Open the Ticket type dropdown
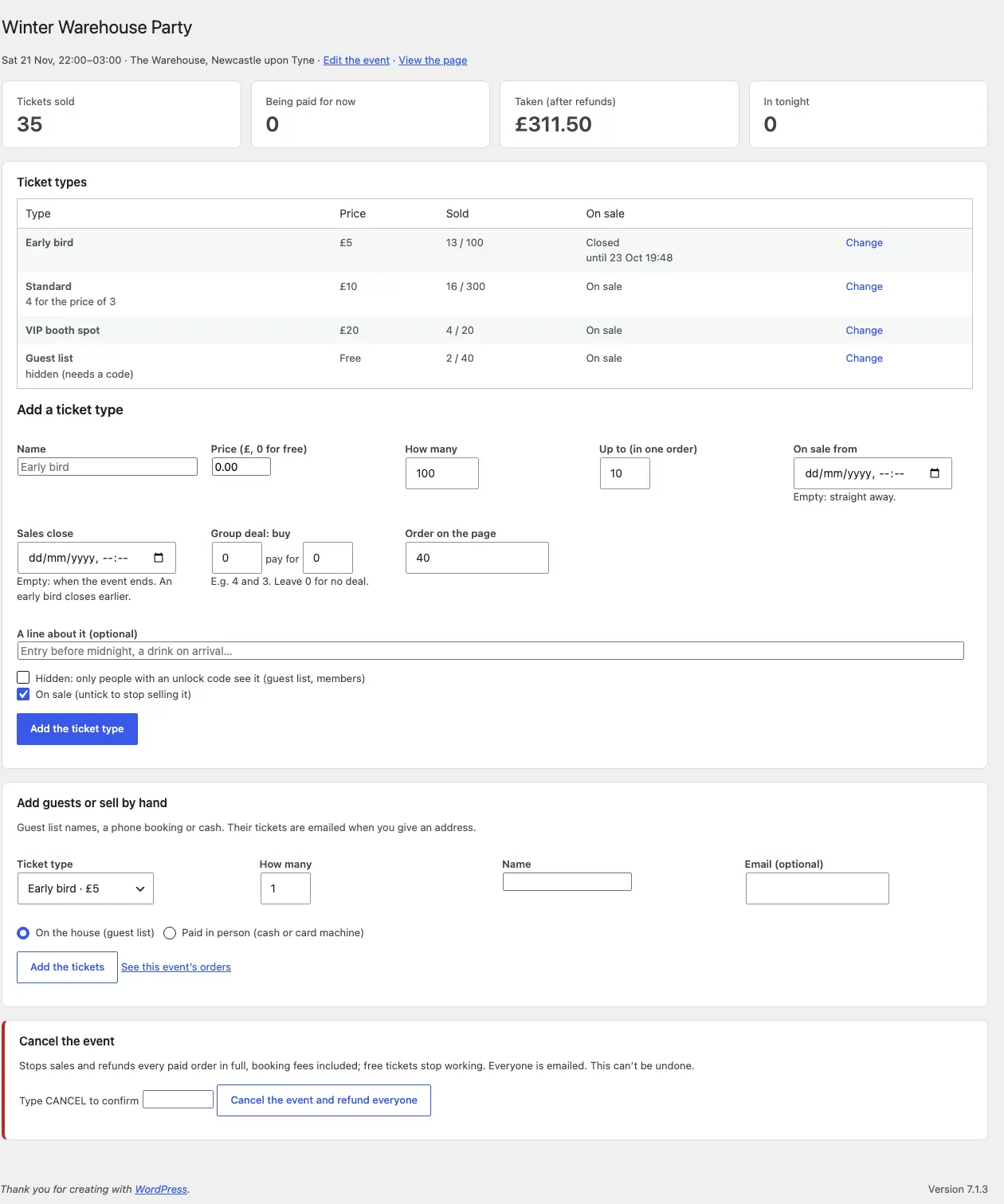Image resolution: width=1004 pixels, height=1204 pixels. (x=85, y=888)
